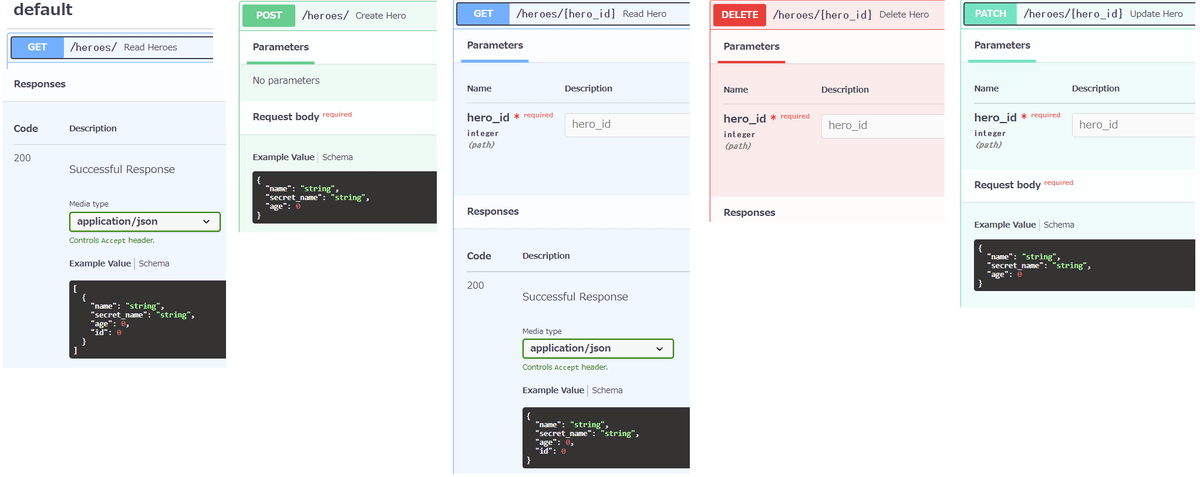The height and width of the screenshot is (477, 1200).
Task: Click JSON example block in Update Hero
Action: (1085, 266)
